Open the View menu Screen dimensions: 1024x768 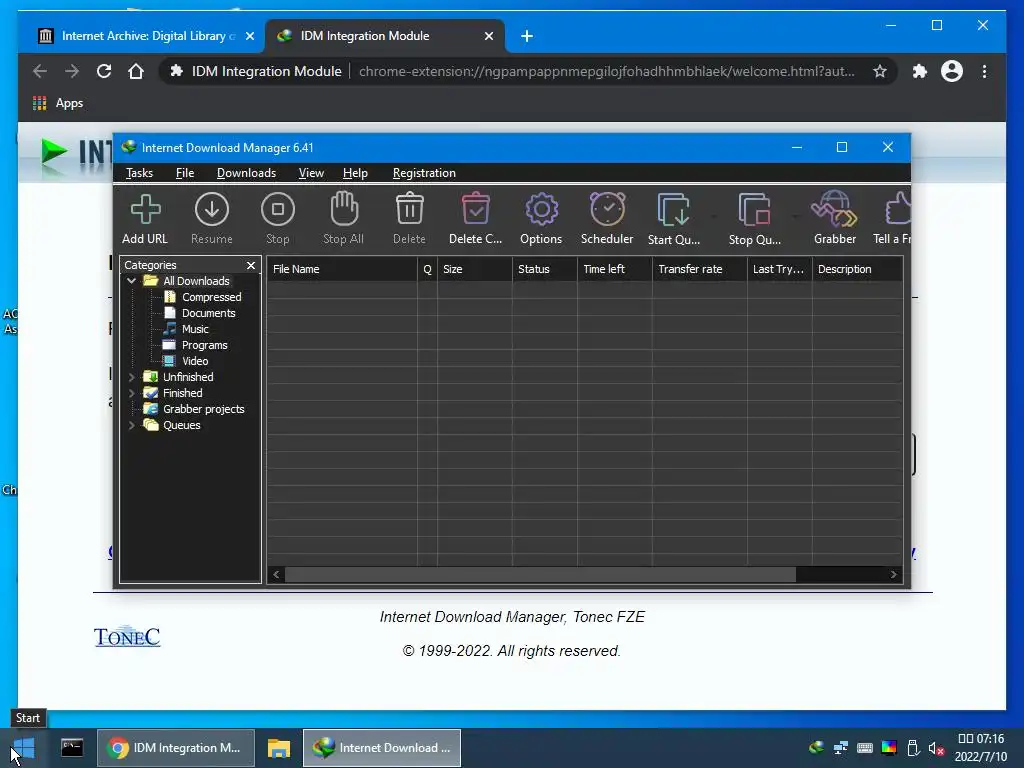point(311,173)
